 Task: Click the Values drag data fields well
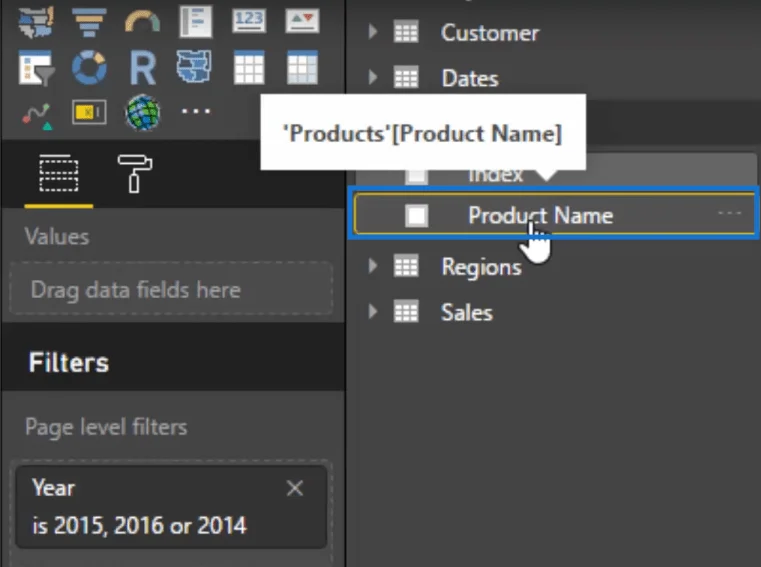coord(171,288)
